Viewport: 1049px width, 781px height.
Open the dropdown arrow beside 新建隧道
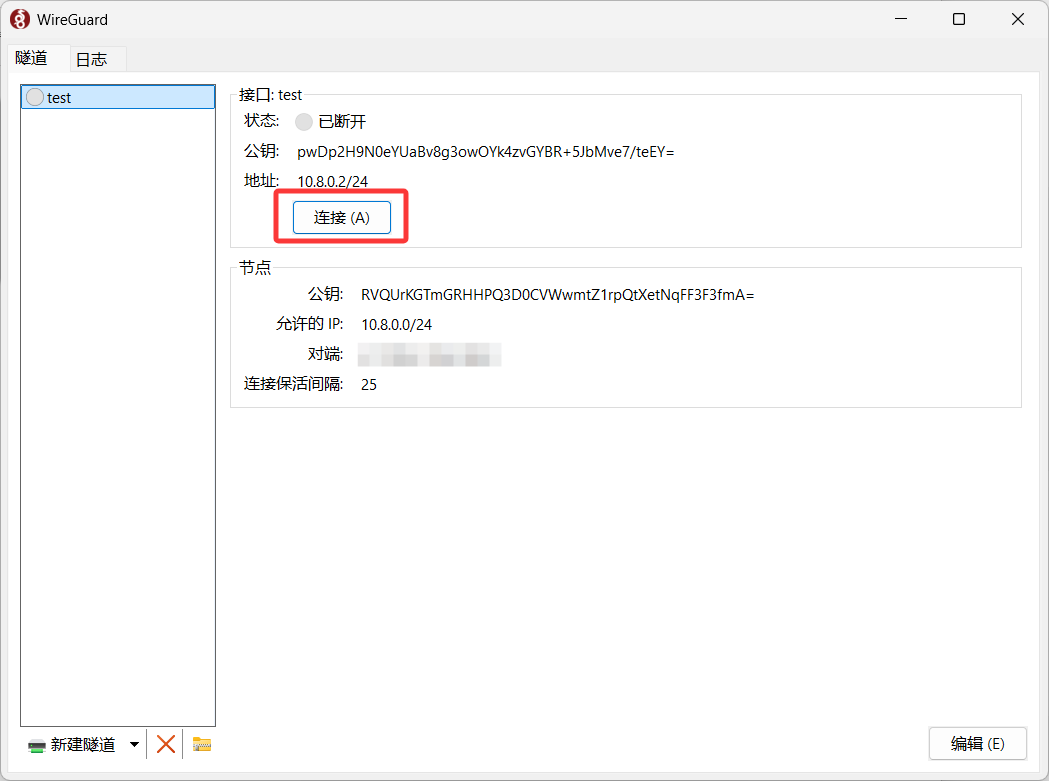[x=134, y=744]
